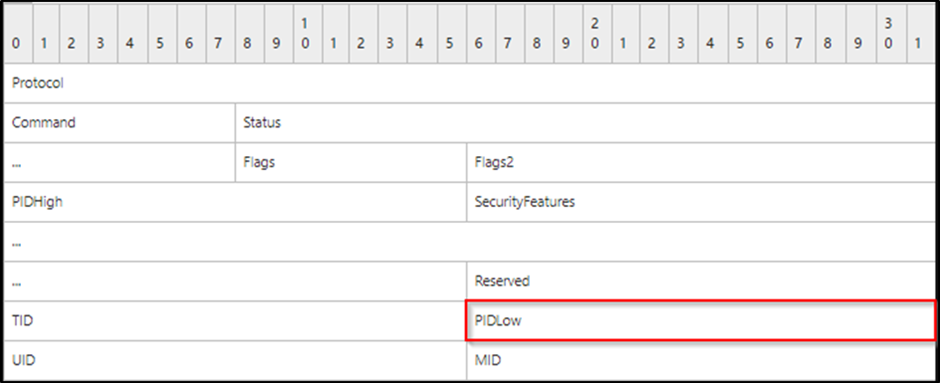Image resolution: width=940 pixels, height=383 pixels.
Task: Click the ellipsis cell left of Flags
Action: [x=119, y=162]
